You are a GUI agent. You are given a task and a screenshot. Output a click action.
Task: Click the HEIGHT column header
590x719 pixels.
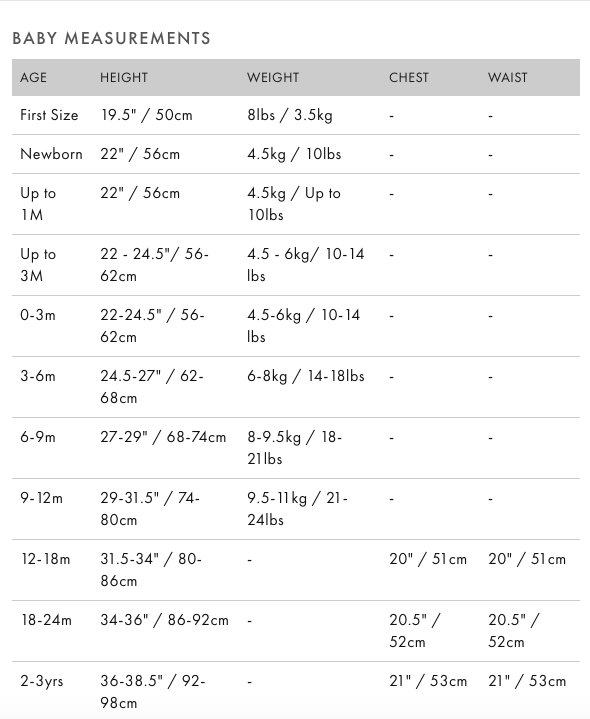(124, 77)
